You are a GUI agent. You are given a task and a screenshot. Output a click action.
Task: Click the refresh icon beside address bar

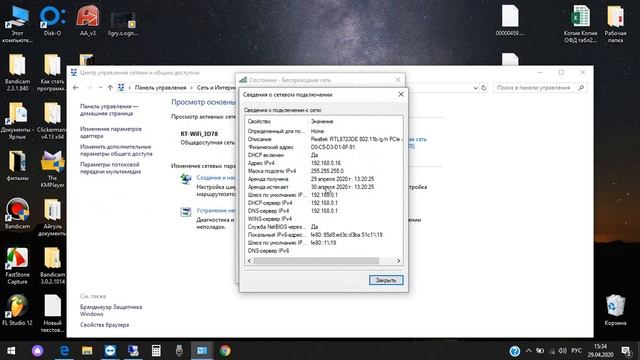[x=484, y=88]
